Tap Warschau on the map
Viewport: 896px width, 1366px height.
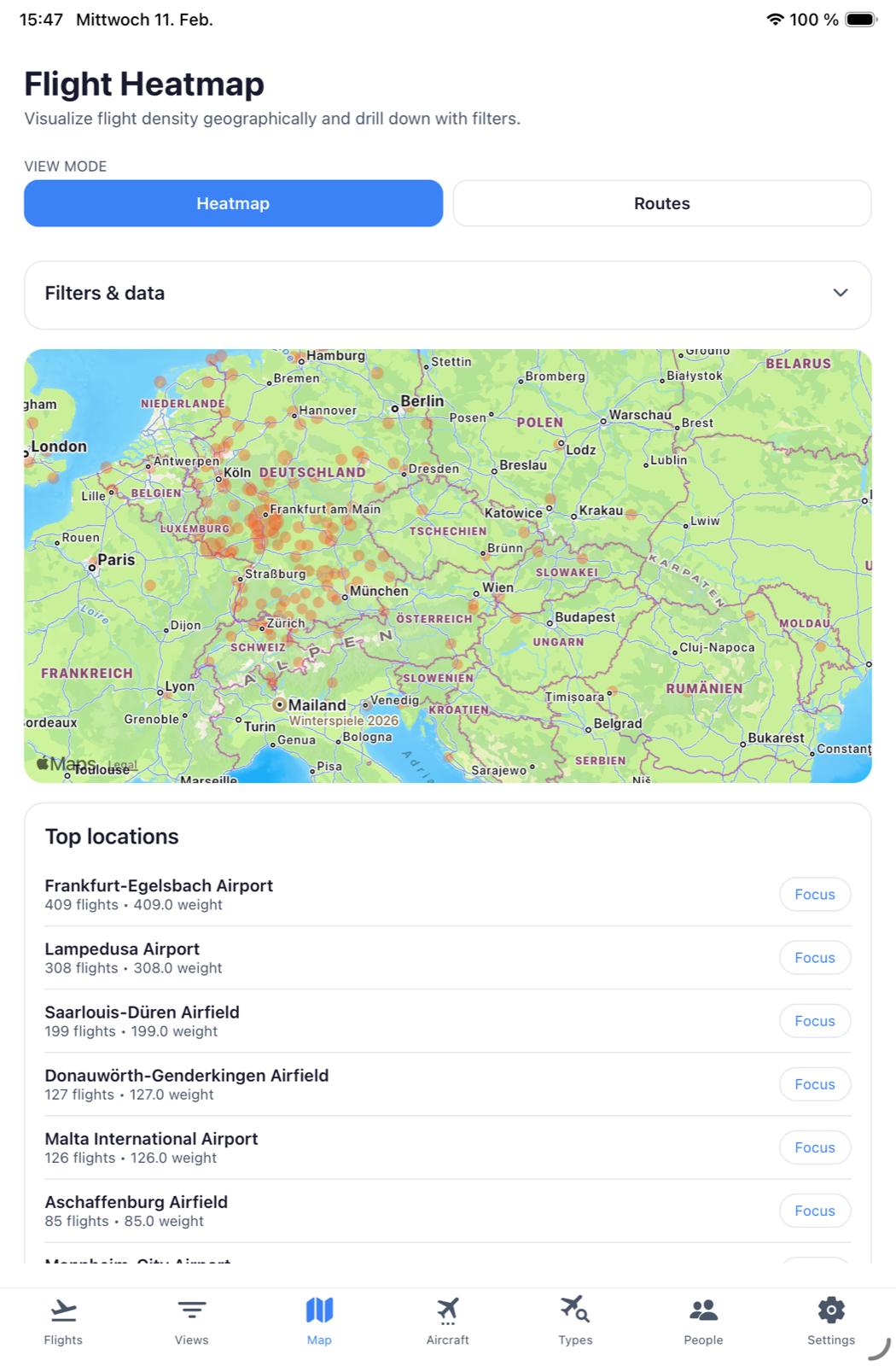[640, 415]
